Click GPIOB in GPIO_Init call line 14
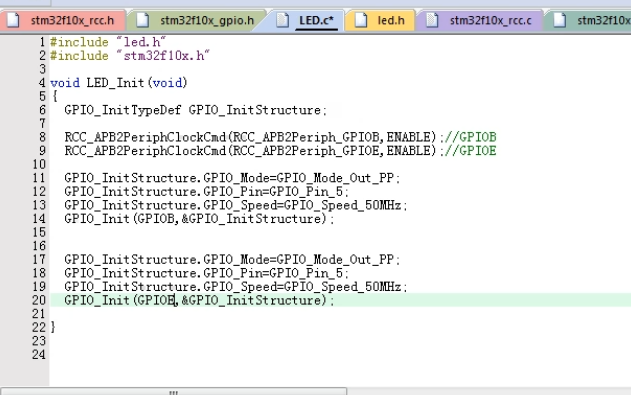The width and height of the screenshot is (631, 395). pos(156,219)
